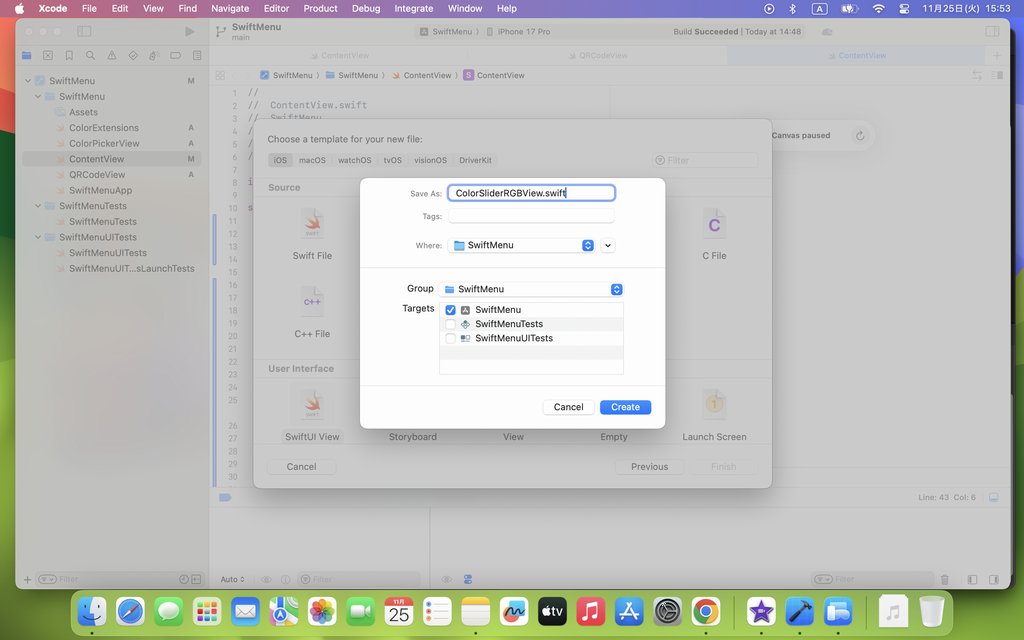The width and height of the screenshot is (1024, 640).
Task: Switch to the macOS template tab
Action: 312,160
